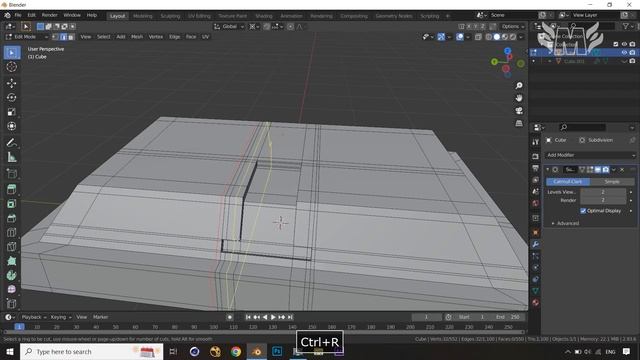Viewport: 640px width, 360px height.
Task: Collapse the Subdivision modifier panel arrow
Action: pos(548,169)
